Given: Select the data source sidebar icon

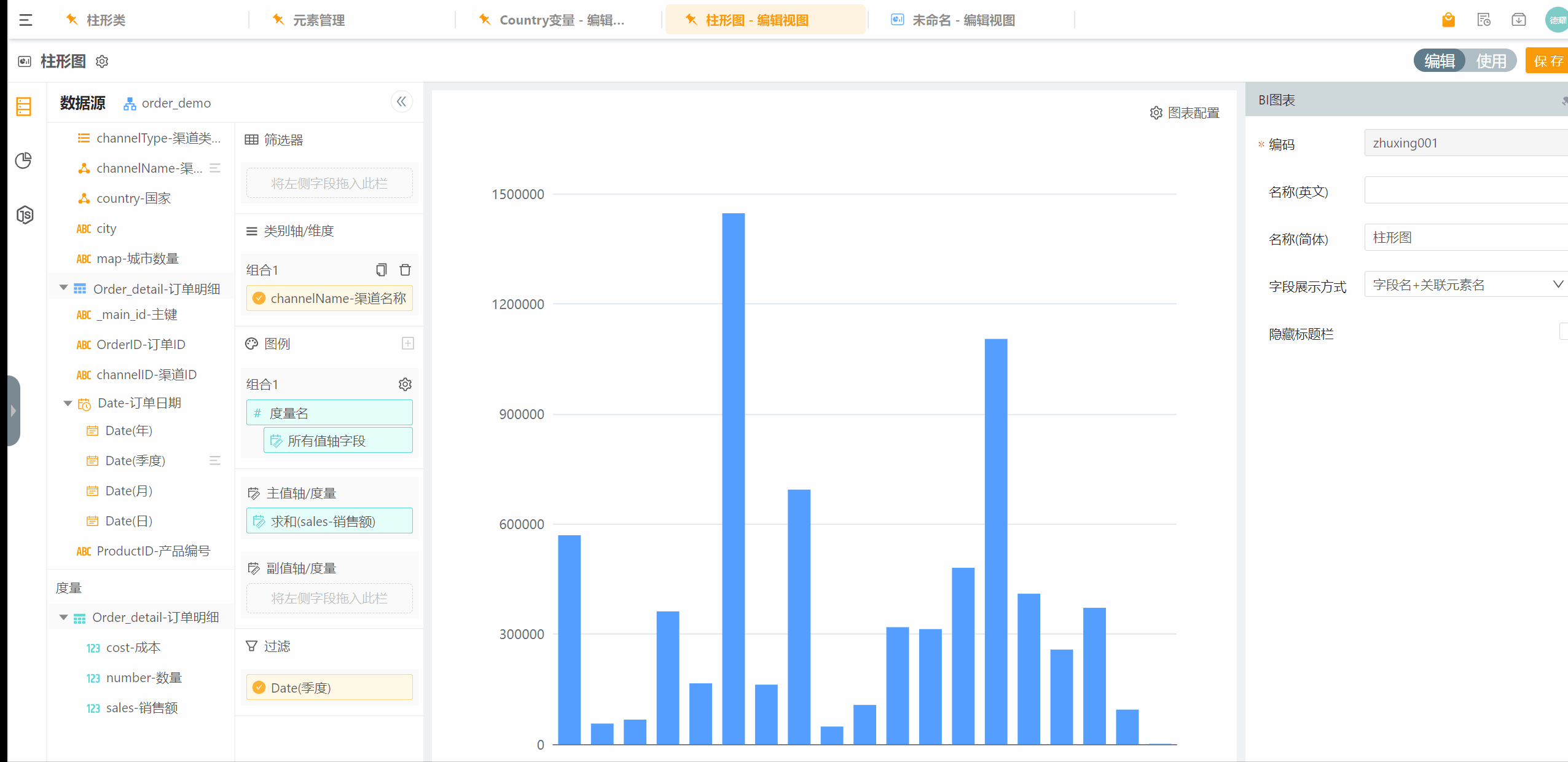Looking at the screenshot, I should point(24,106).
